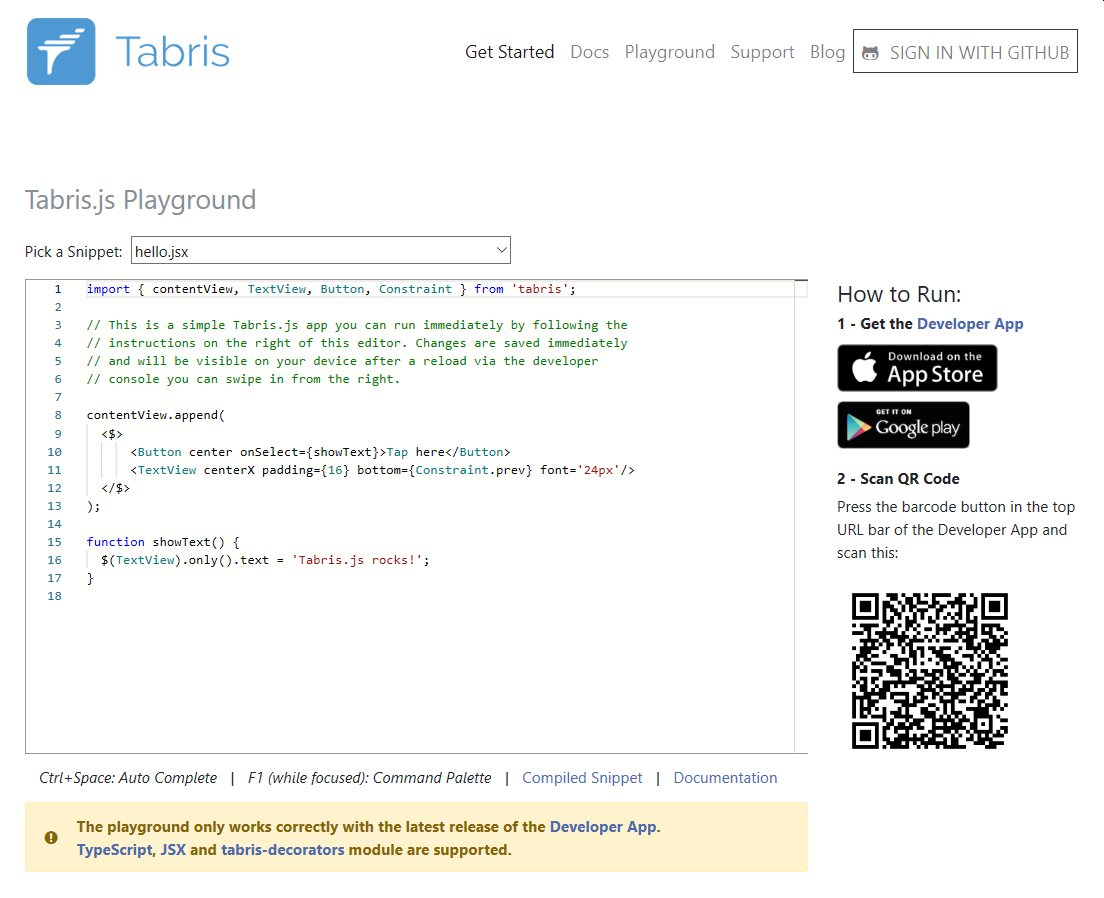Click 'tabris' string in import line
This screenshot has width=1104, height=898.
[540, 289]
